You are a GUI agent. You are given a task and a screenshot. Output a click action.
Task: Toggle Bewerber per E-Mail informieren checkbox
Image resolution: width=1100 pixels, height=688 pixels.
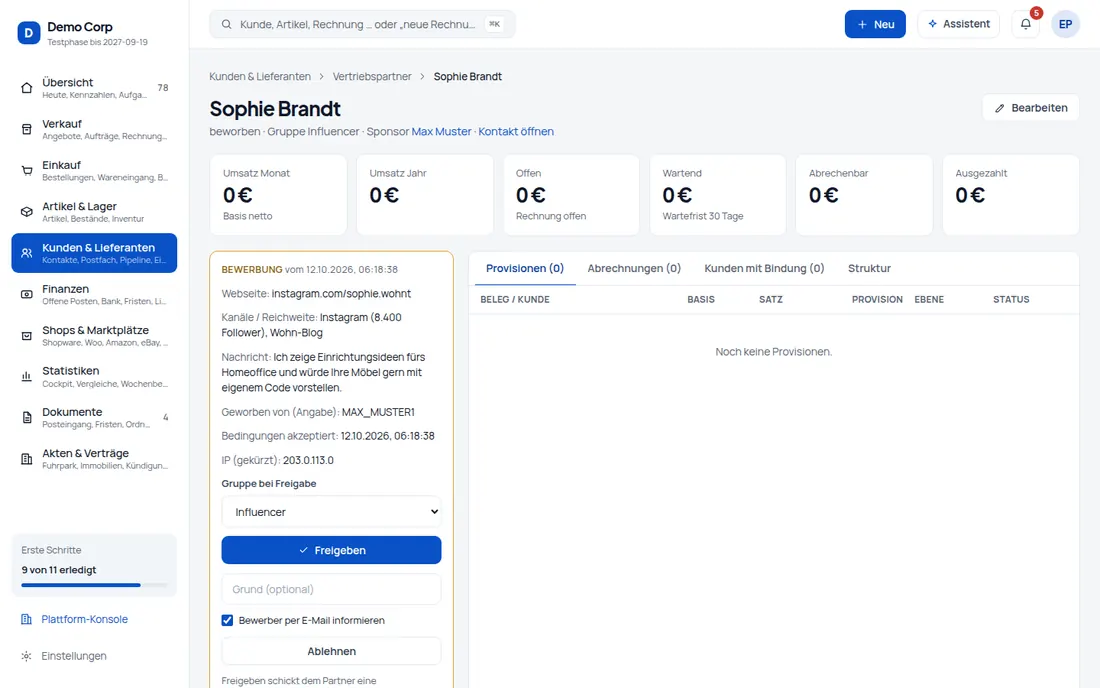click(227, 621)
